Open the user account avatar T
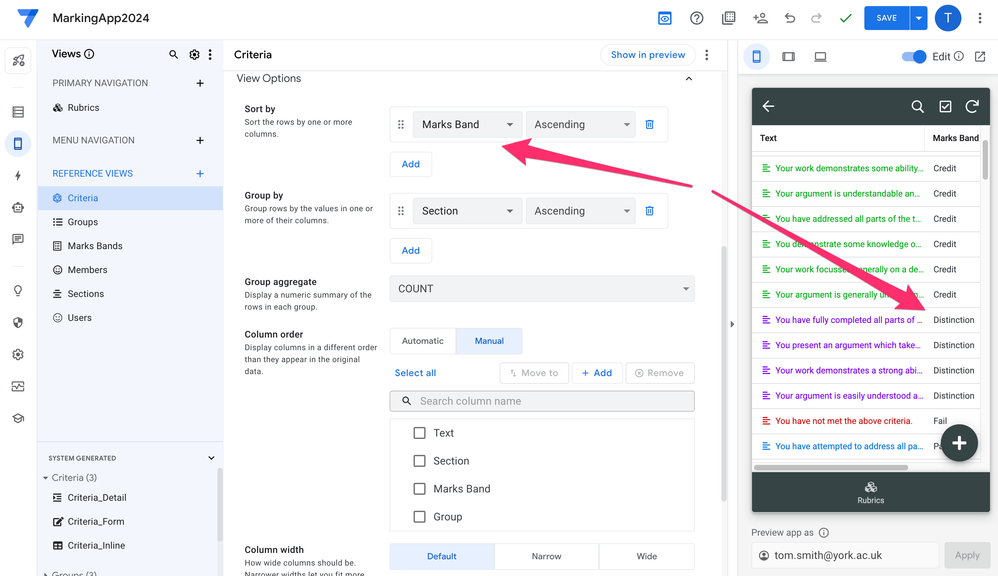 pyautogui.click(x=948, y=18)
